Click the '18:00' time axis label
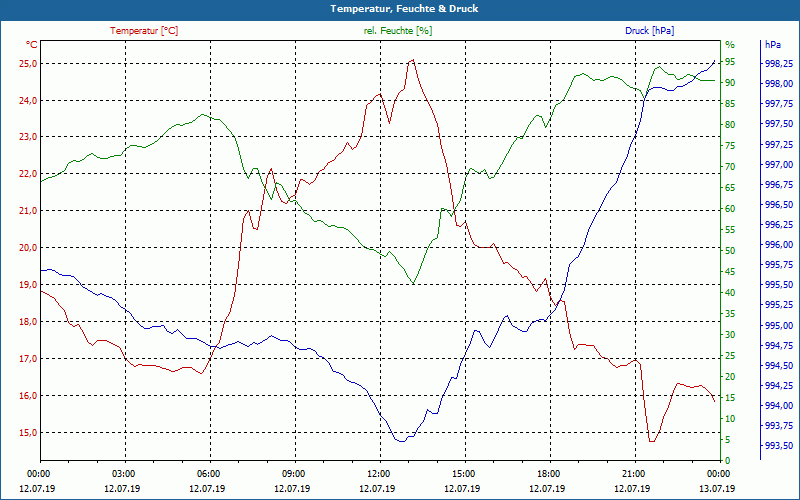Screen dimensions: 800x500 (x=548, y=473)
